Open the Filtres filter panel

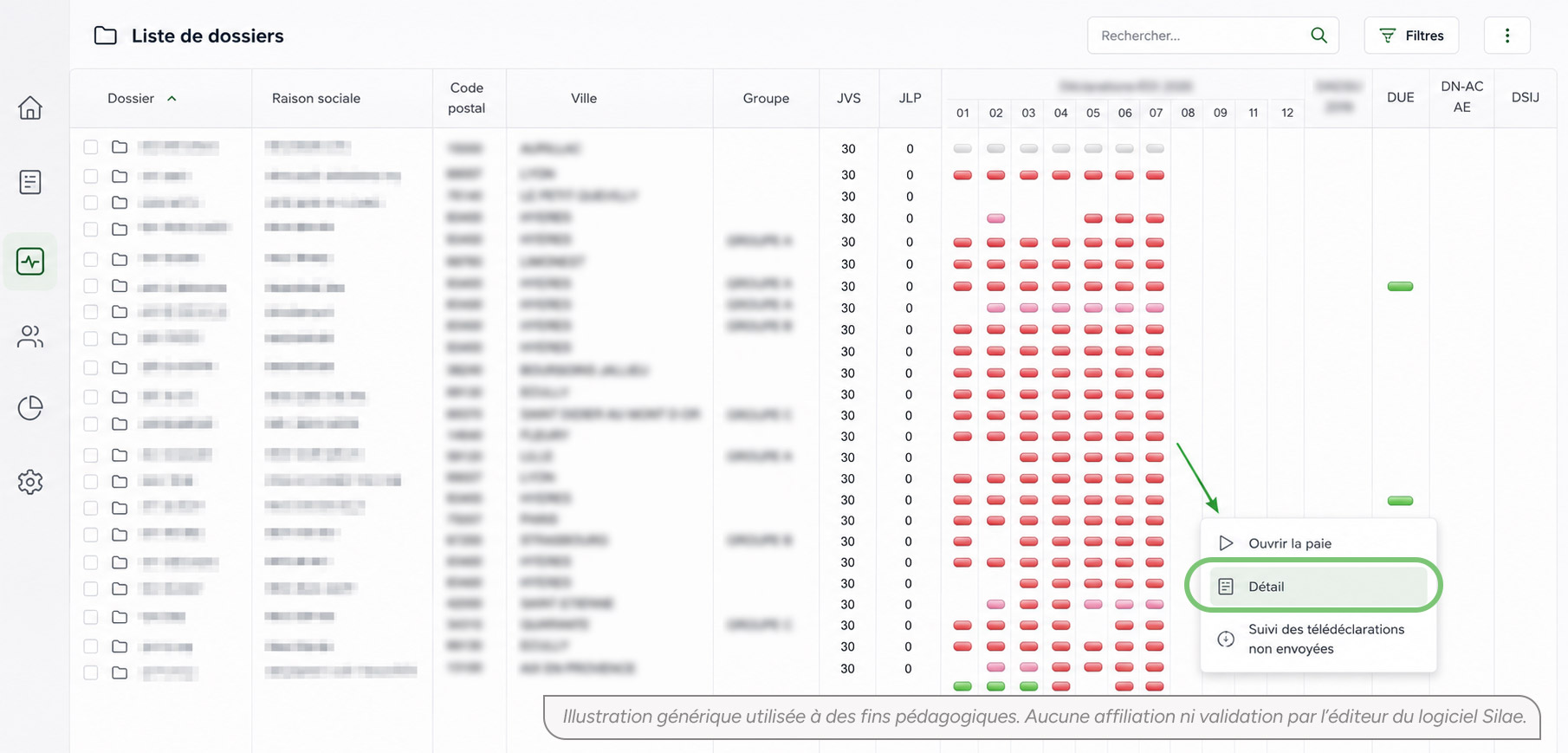[1411, 36]
